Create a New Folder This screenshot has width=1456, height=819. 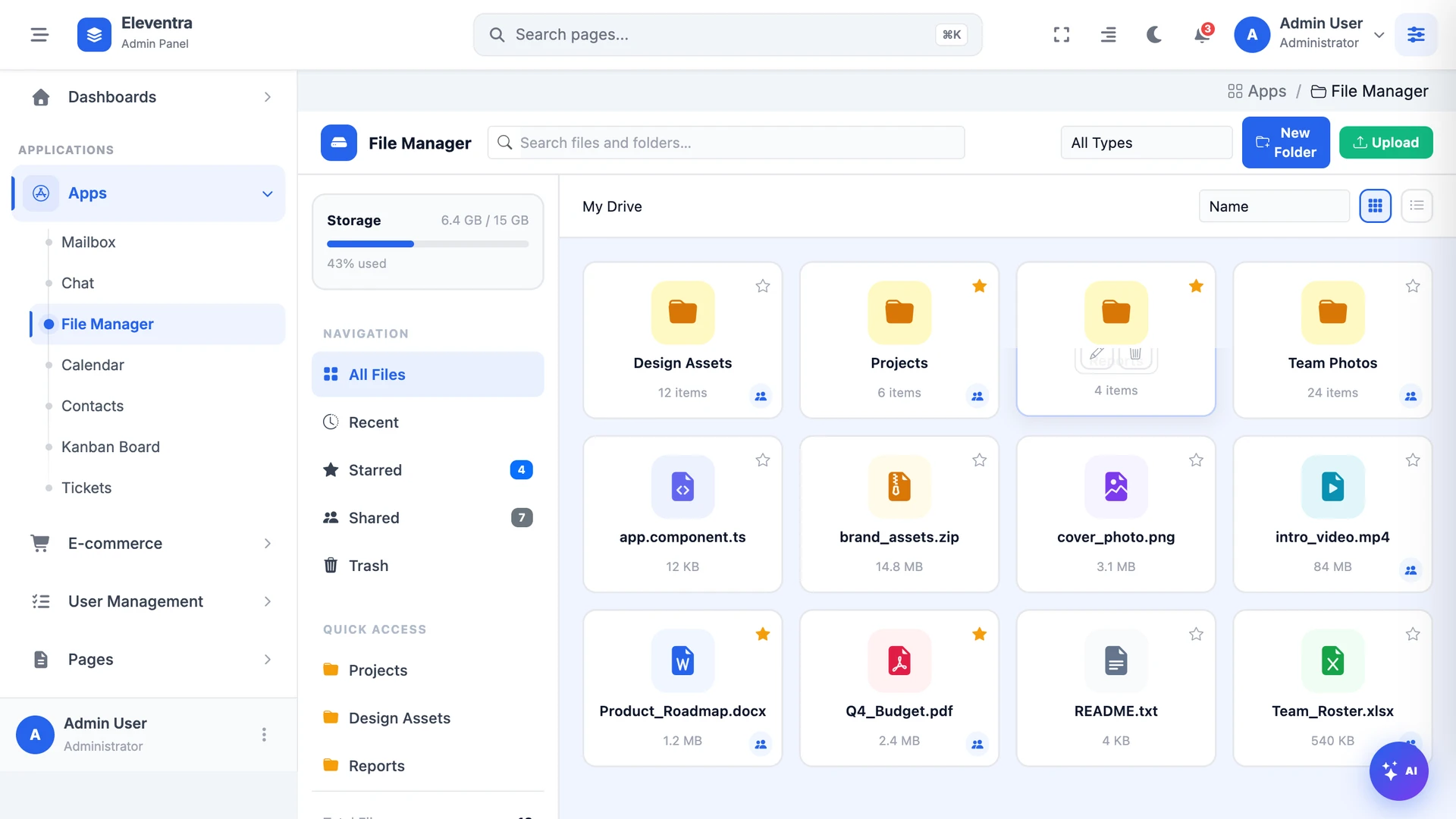click(x=1285, y=143)
